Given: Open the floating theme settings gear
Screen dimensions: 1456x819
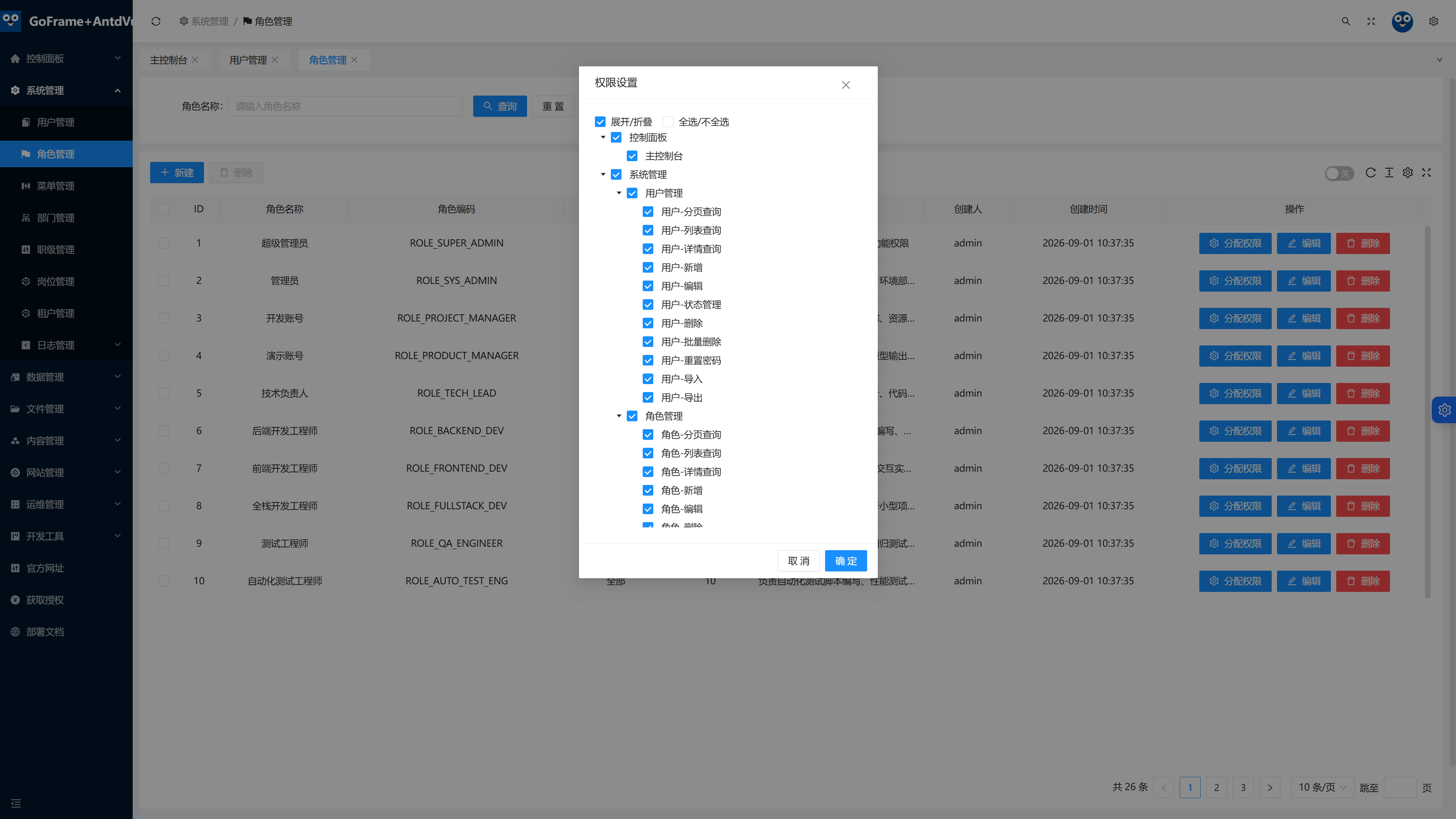Looking at the screenshot, I should 1444,410.
